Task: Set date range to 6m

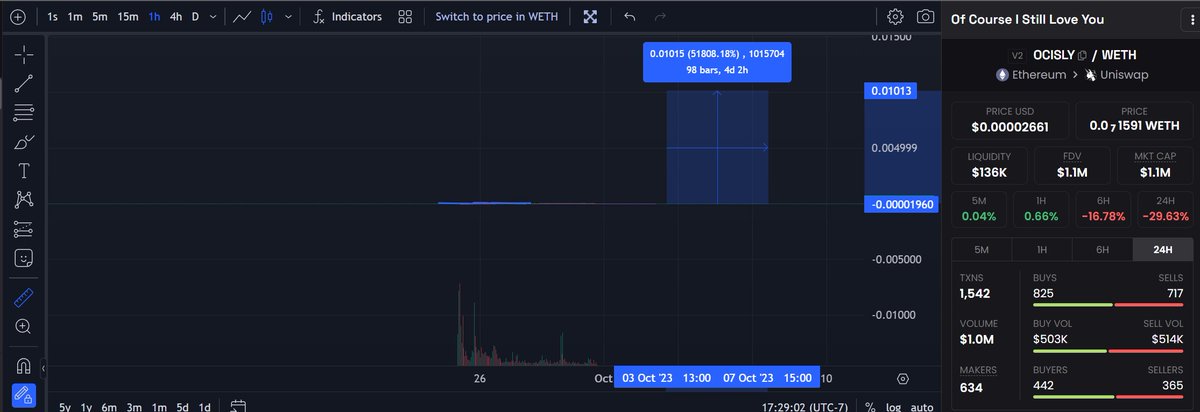Action: click(x=109, y=407)
